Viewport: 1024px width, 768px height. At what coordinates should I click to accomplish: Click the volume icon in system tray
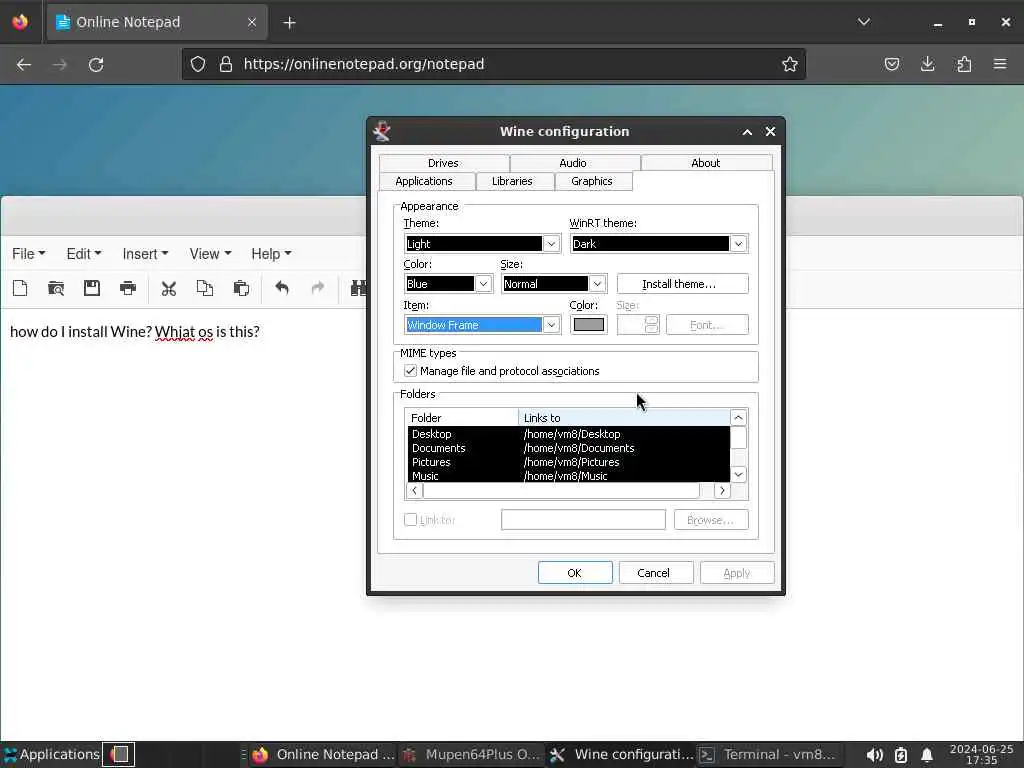(874, 755)
